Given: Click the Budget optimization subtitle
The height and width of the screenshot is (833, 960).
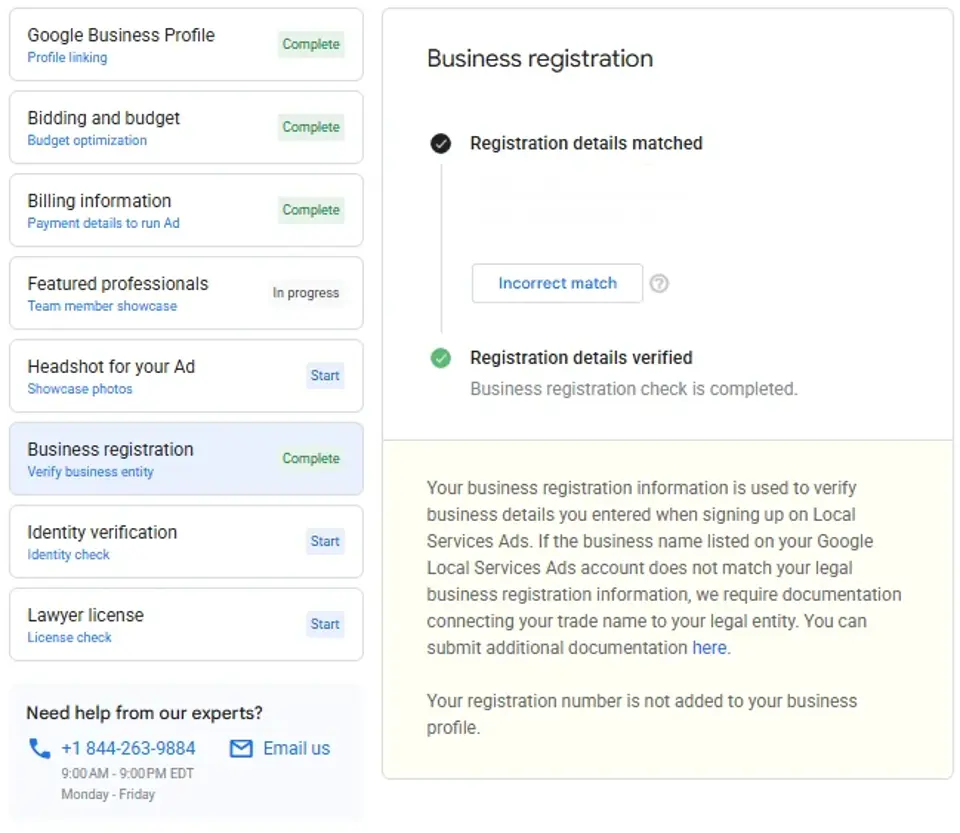Looking at the screenshot, I should tap(87, 140).
